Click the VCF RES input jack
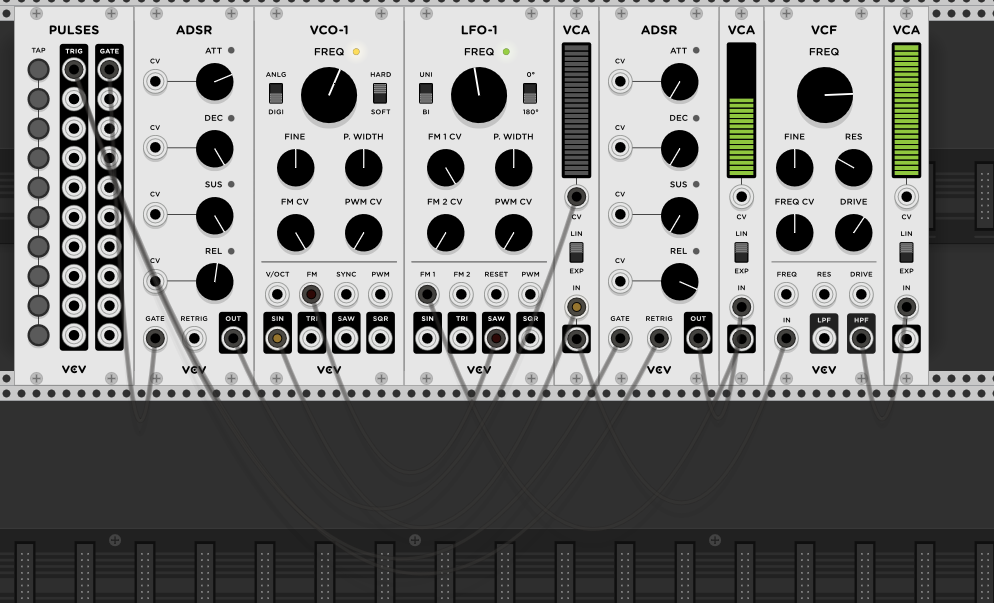Viewport: 994px width, 603px height. point(823,294)
